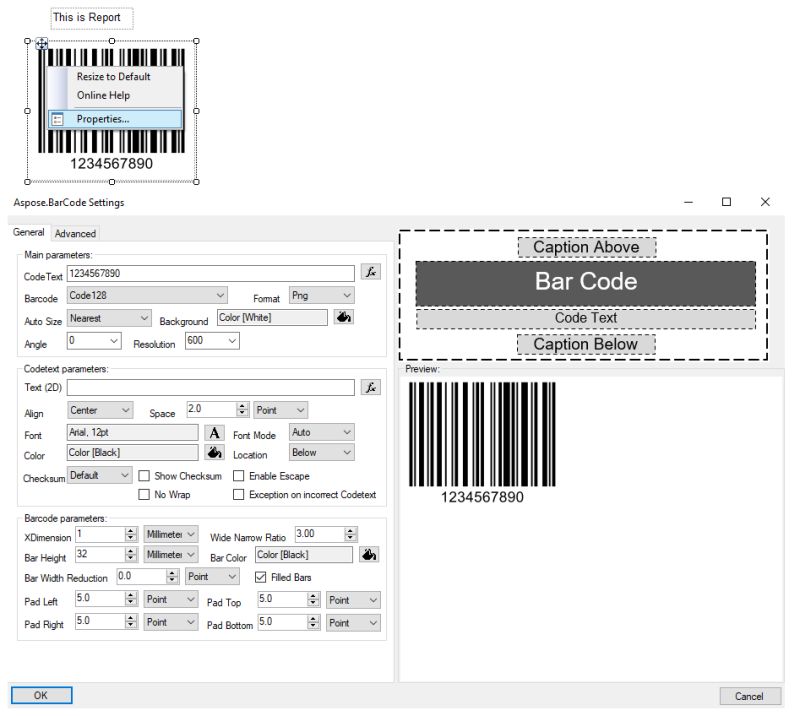This screenshot has width=800, height=716.
Task: Click the font picker A icon
Action: 214,433
